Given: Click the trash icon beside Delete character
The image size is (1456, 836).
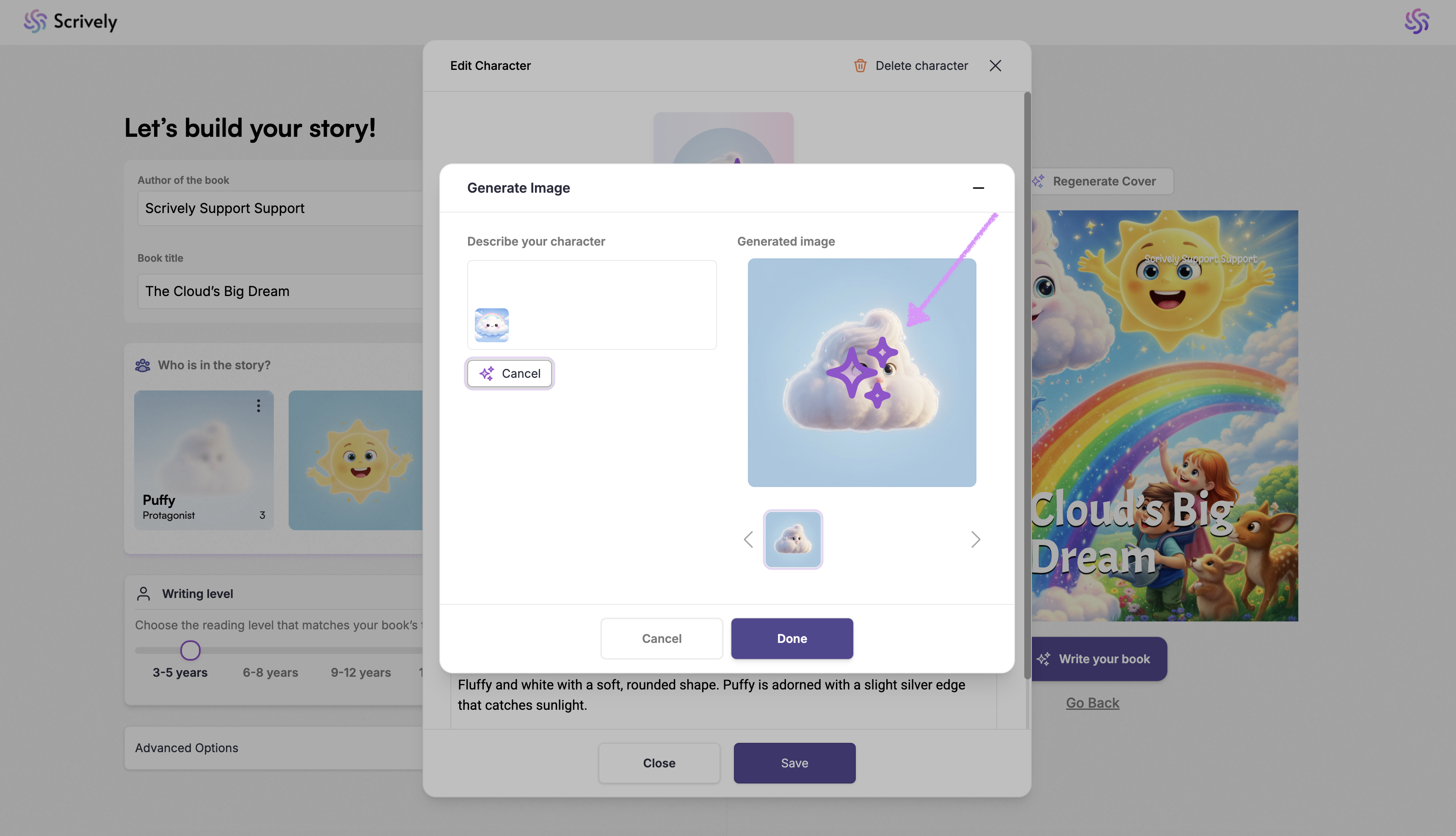Looking at the screenshot, I should 860,66.
